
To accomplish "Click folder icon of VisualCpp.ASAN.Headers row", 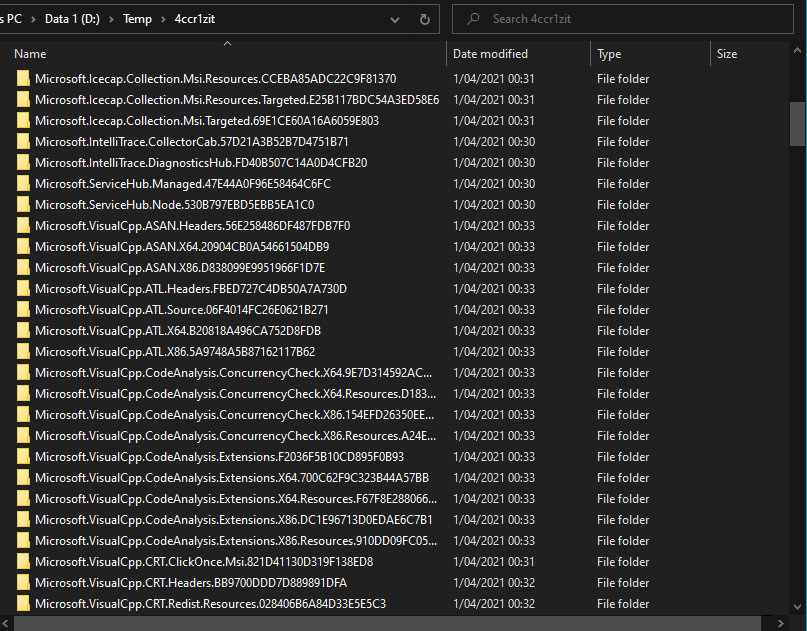I will (x=23, y=225).
